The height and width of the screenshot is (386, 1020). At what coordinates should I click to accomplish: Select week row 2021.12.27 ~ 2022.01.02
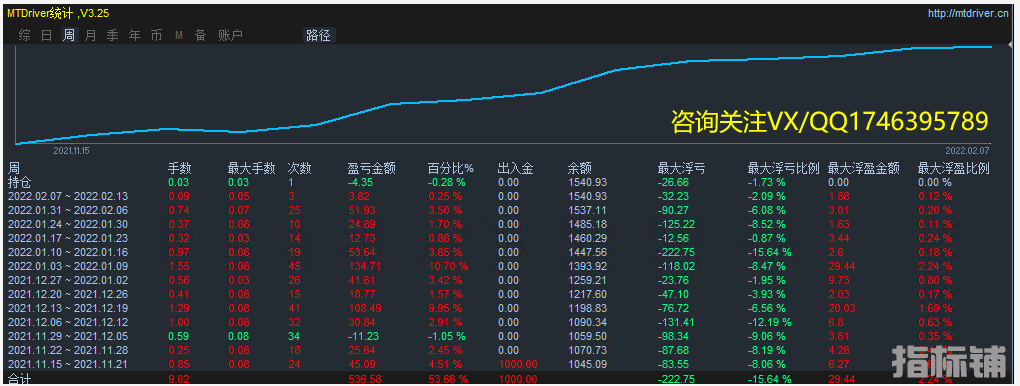pos(68,280)
